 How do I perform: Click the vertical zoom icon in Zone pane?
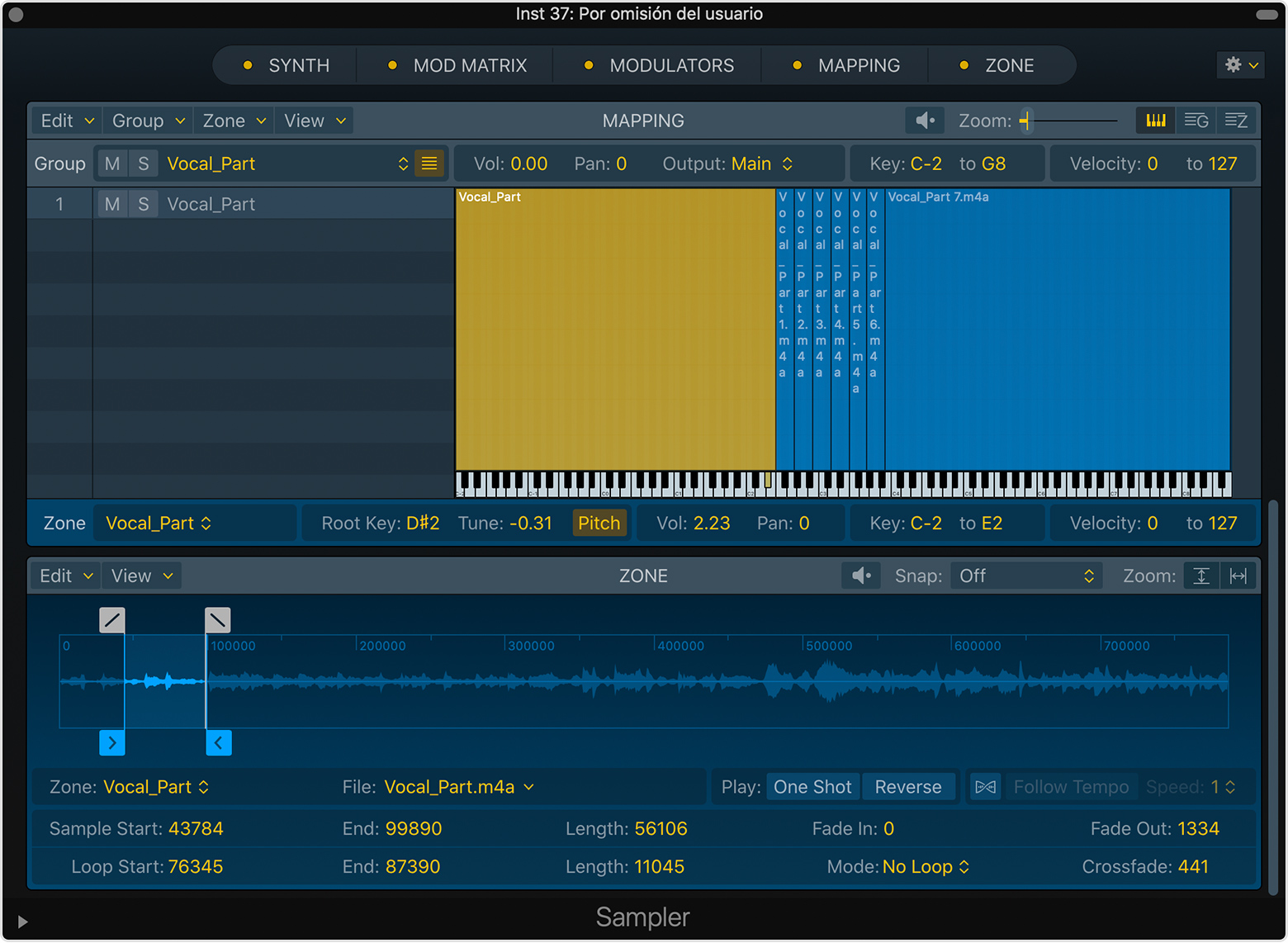(1201, 576)
